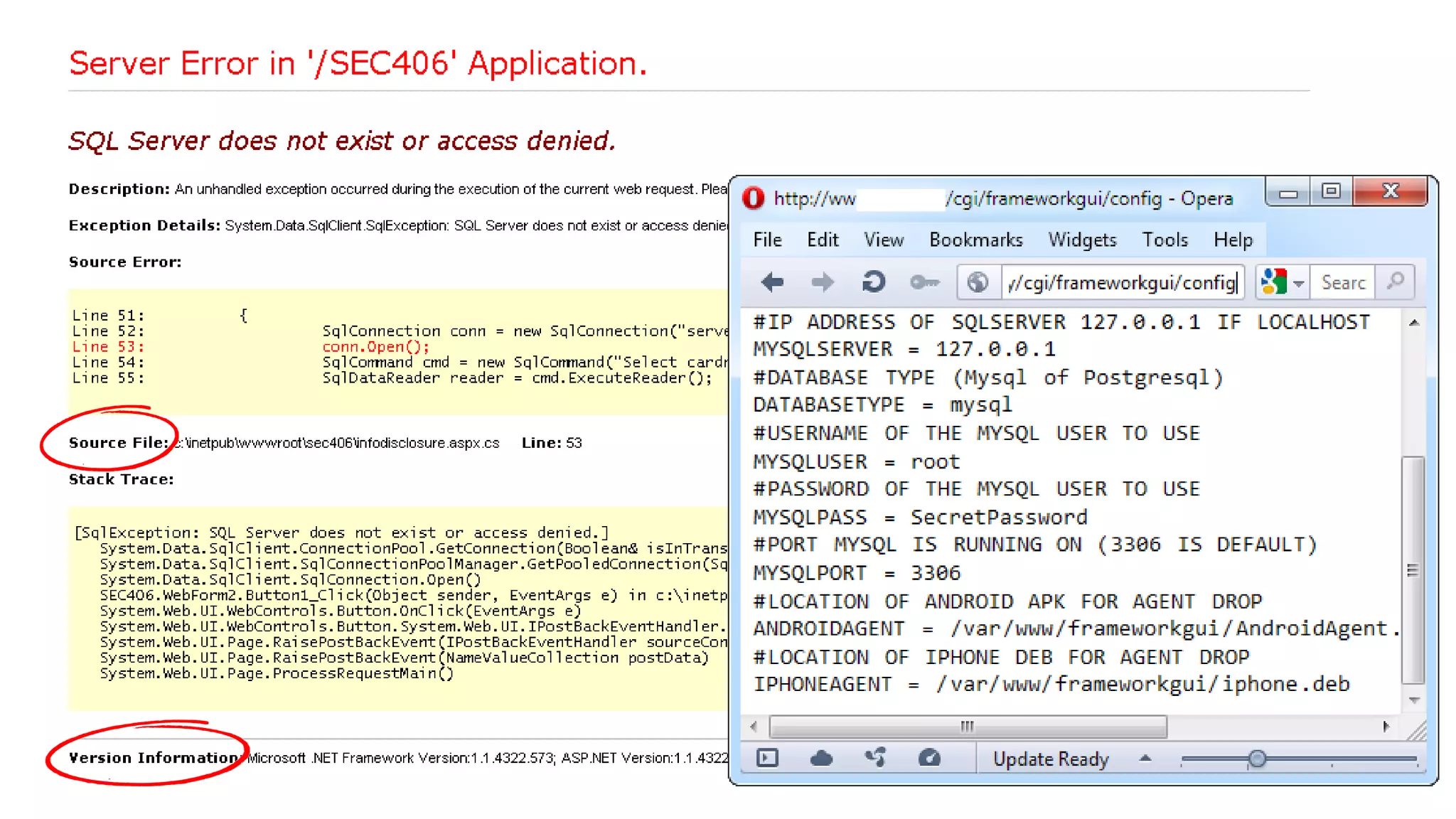
Task: Toggle the Opera panels icon in status bar
Action: coord(767,758)
